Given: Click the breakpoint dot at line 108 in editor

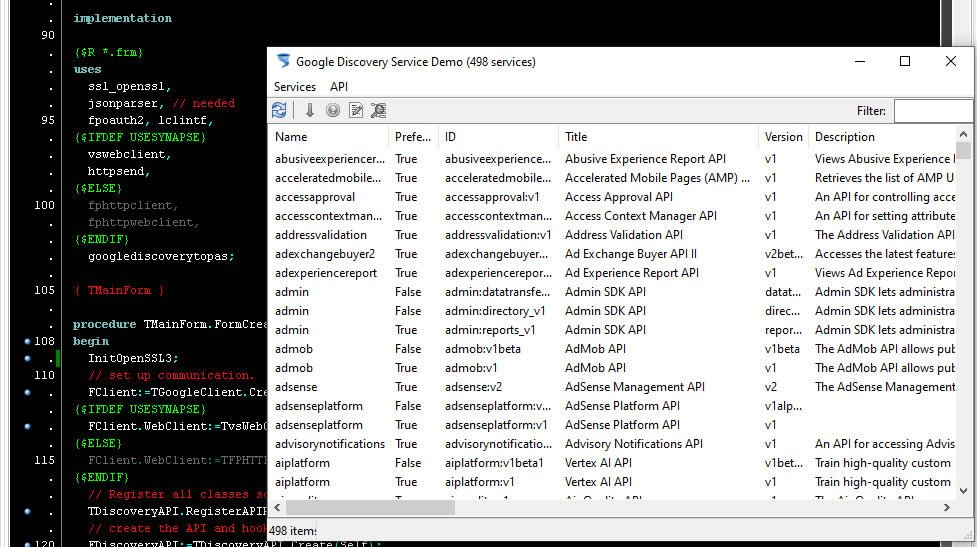Looking at the screenshot, I should coord(27,341).
